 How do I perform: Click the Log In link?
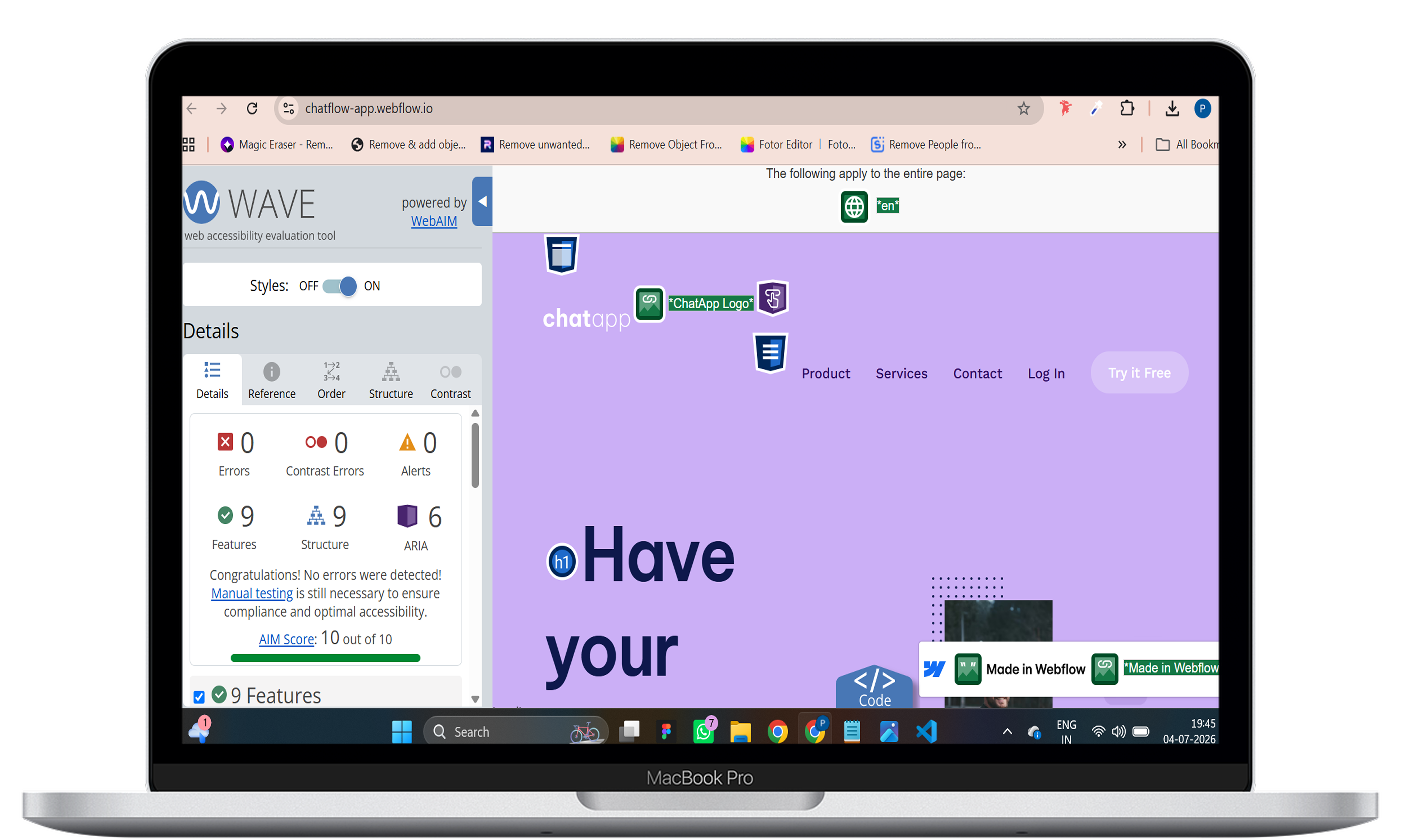(1046, 374)
